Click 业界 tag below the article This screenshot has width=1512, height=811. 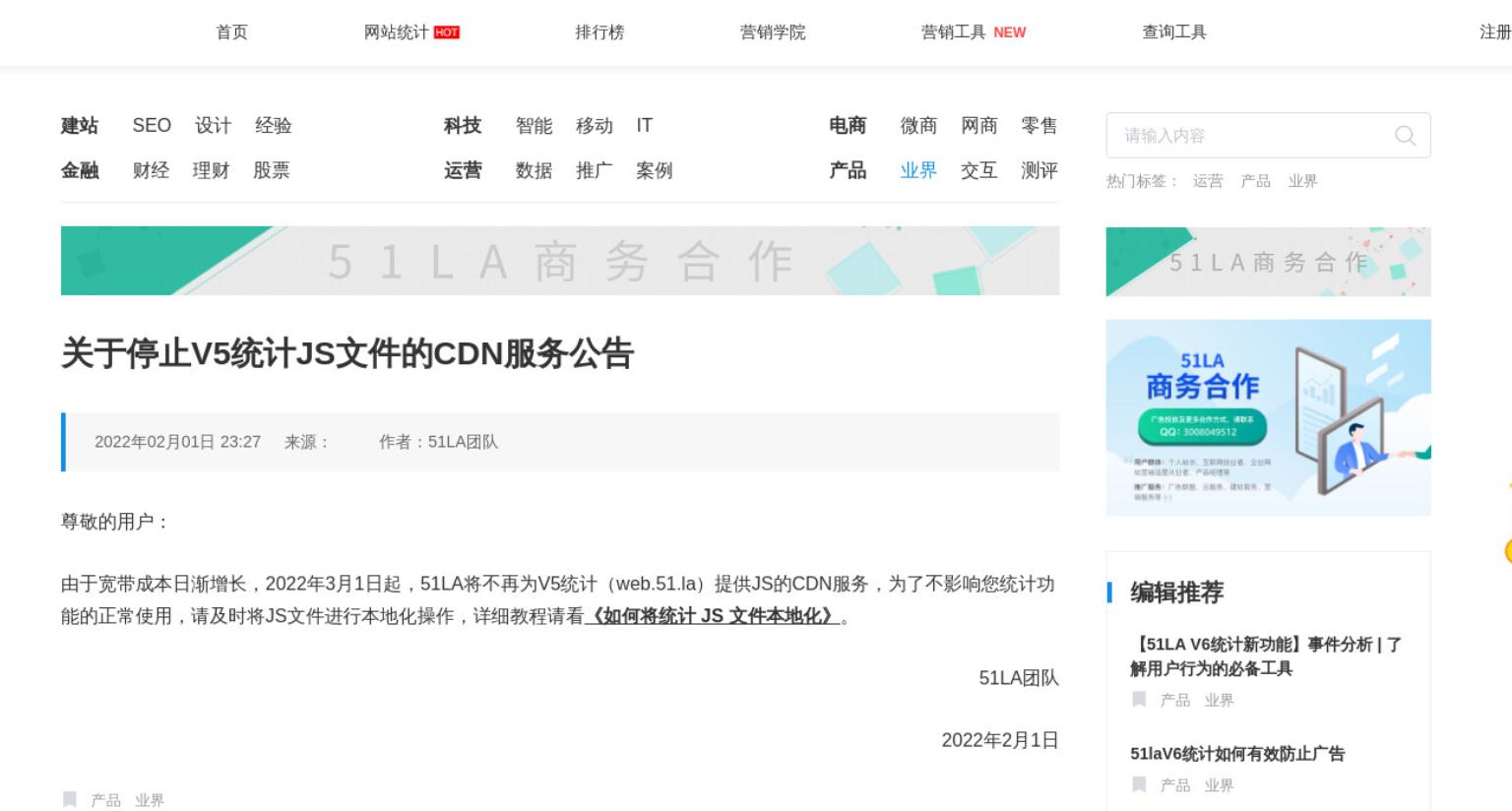coord(150,800)
